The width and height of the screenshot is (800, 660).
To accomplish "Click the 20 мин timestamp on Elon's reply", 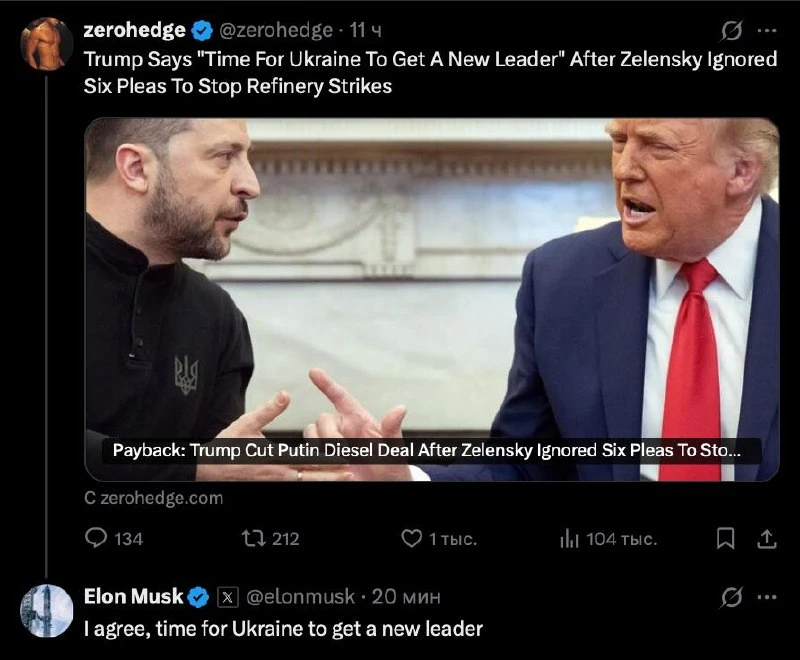I will tap(406, 596).
